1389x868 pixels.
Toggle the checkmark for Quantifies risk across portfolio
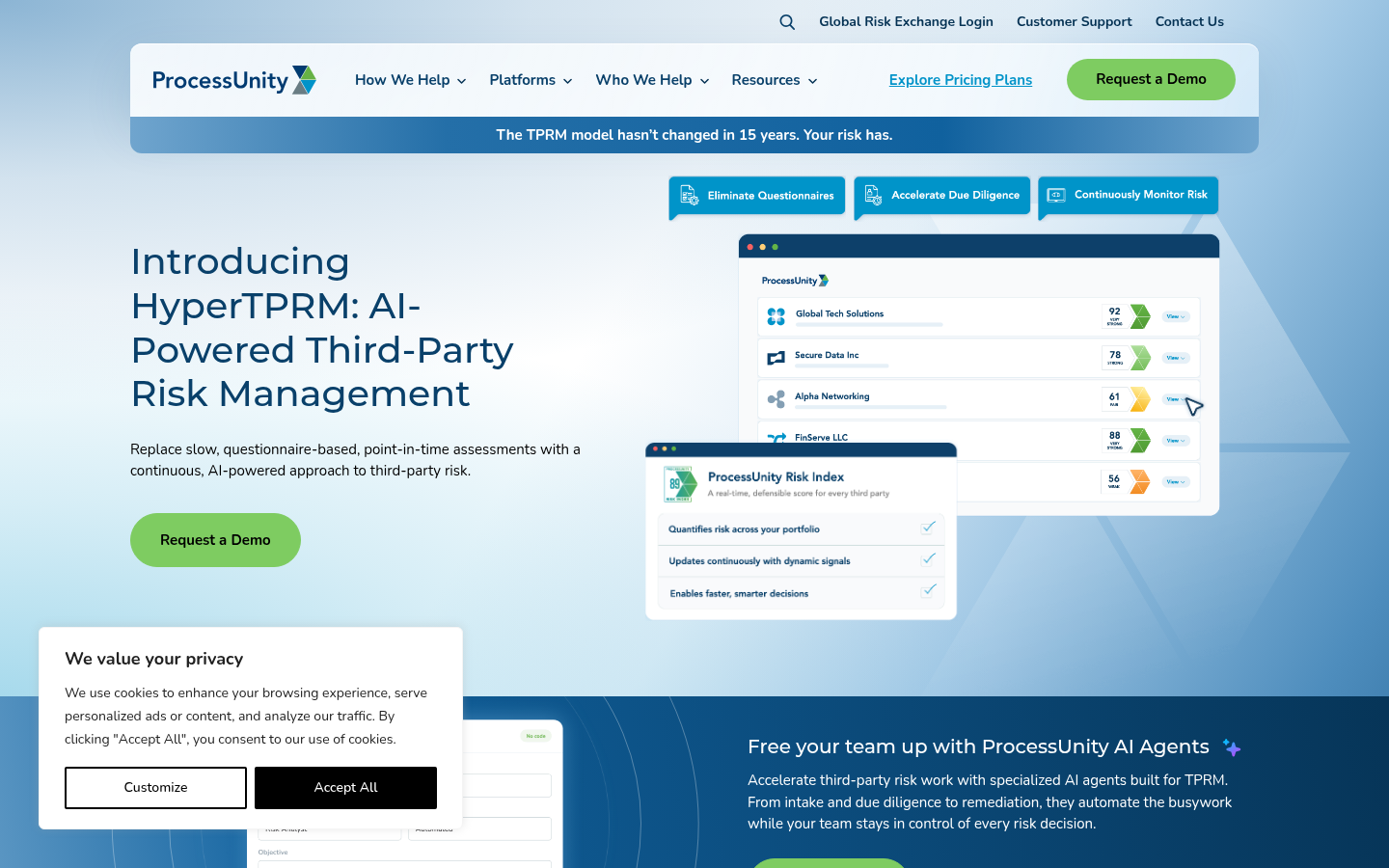pyautogui.click(x=928, y=528)
